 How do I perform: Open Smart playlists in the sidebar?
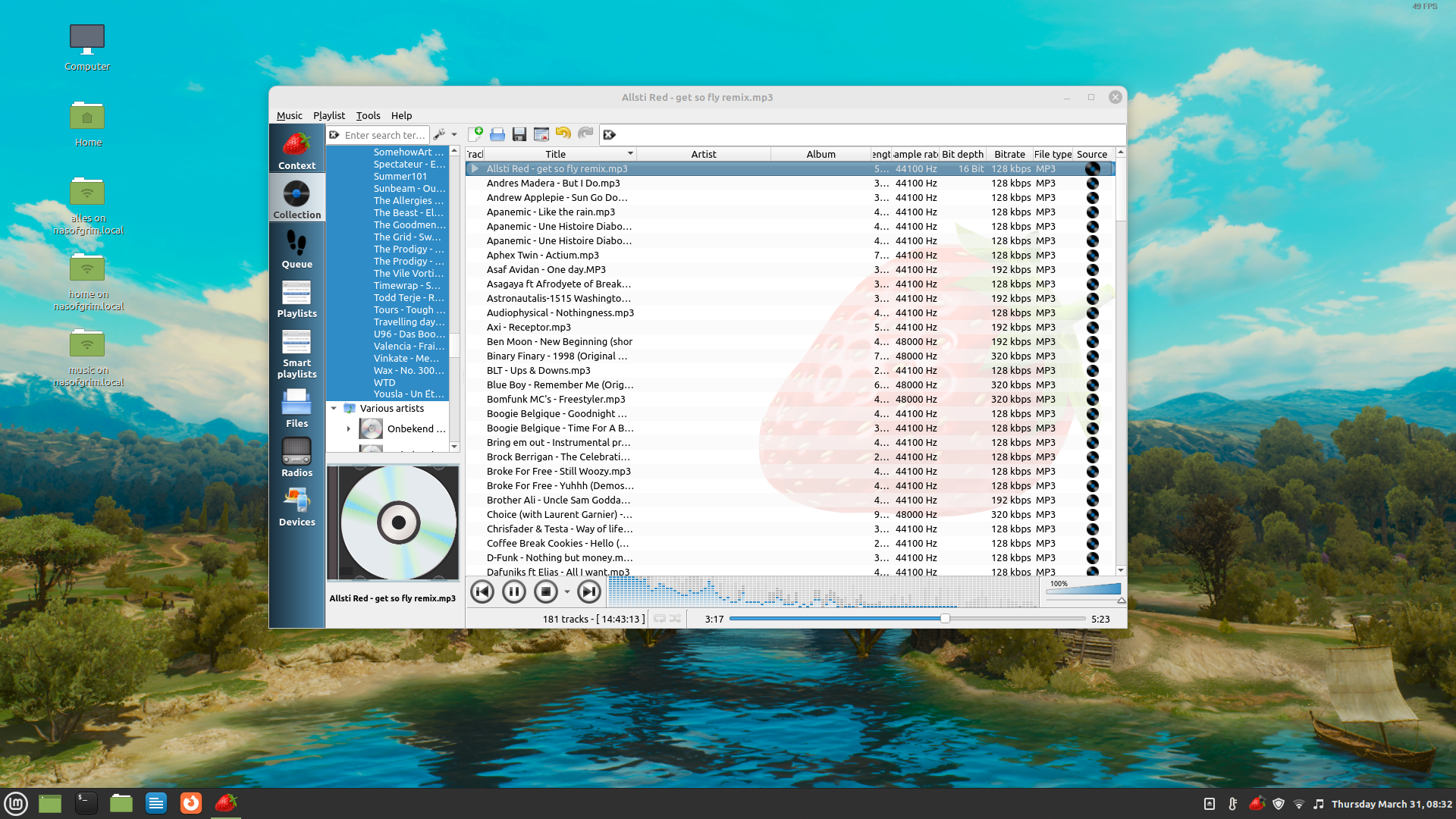point(297,353)
